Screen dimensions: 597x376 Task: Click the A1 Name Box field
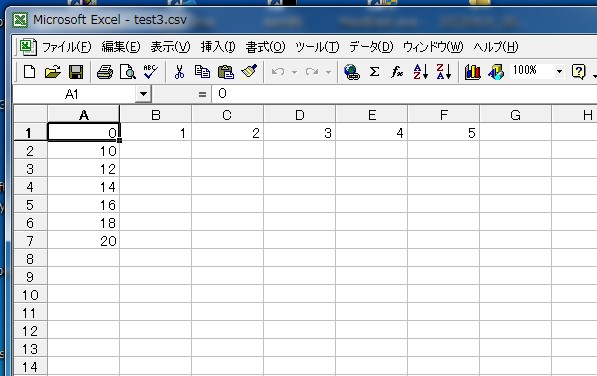tap(74, 94)
